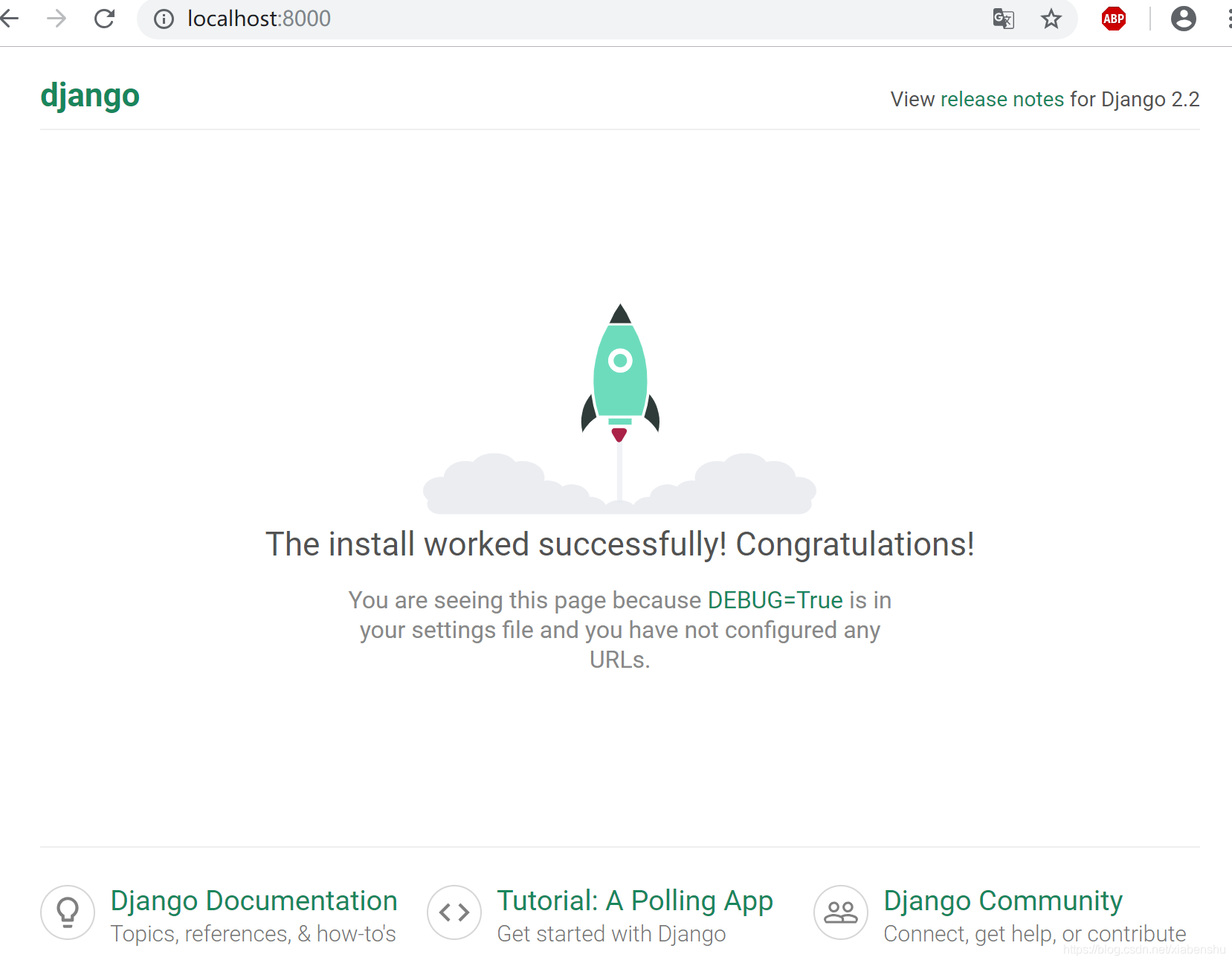
Task: Click the people community icon
Action: tap(841, 912)
